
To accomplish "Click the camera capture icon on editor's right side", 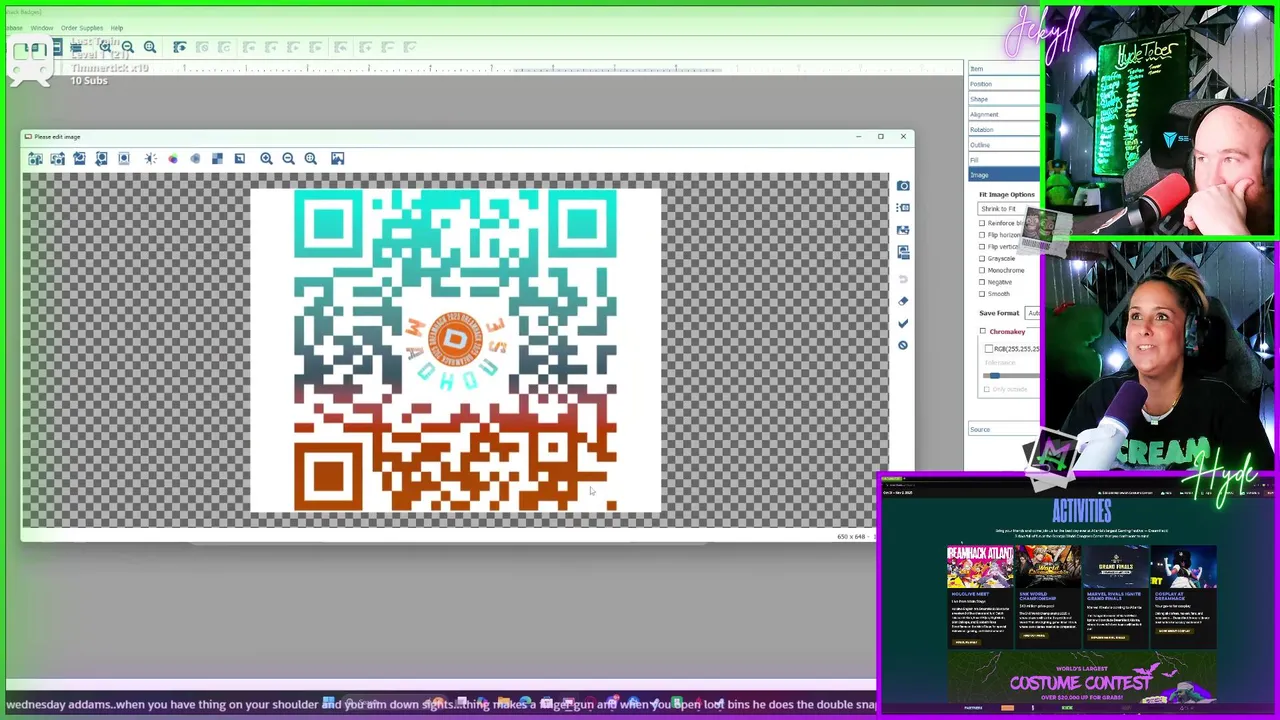I will click(903, 185).
